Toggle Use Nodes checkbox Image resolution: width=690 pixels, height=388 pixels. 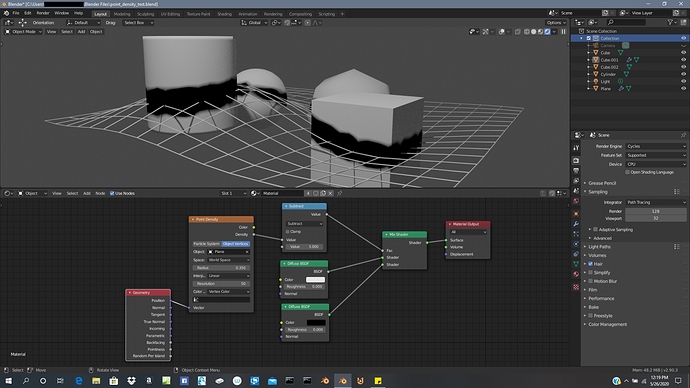click(x=112, y=193)
